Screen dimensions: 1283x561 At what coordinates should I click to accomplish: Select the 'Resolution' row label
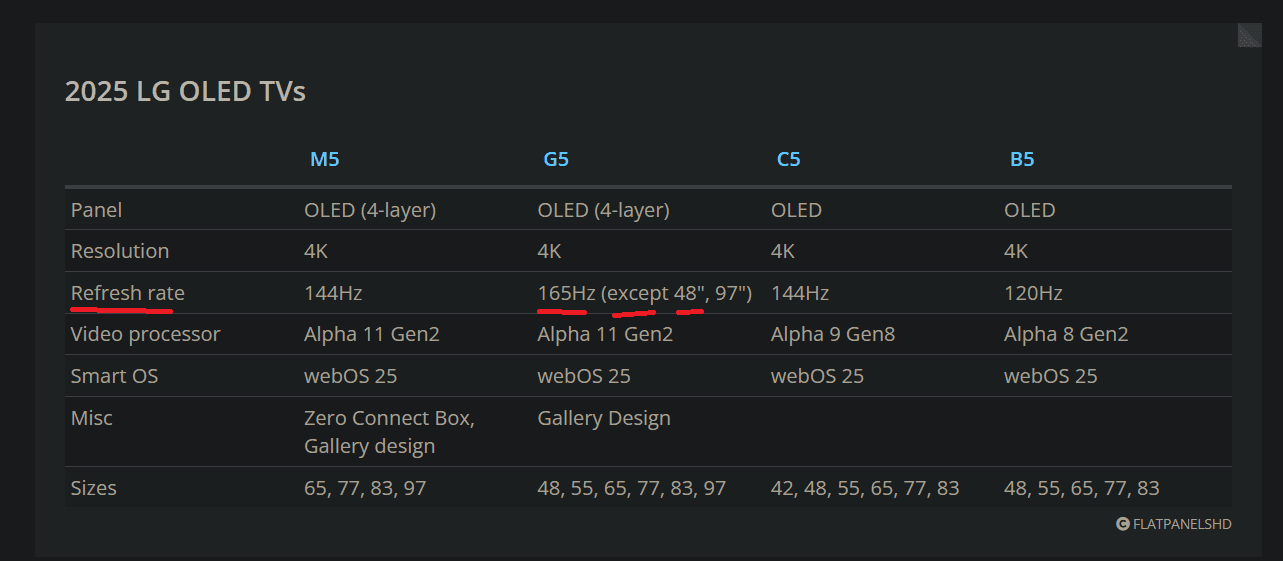120,251
